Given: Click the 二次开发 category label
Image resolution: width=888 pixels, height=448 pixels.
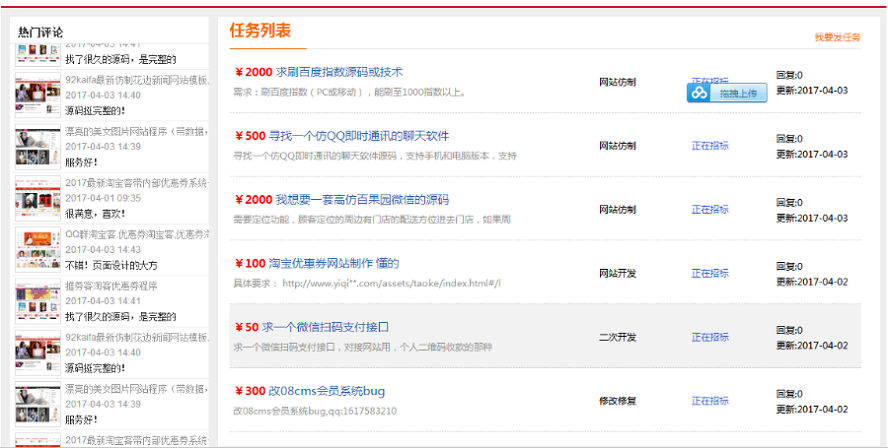Looking at the screenshot, I should point(617,337).
